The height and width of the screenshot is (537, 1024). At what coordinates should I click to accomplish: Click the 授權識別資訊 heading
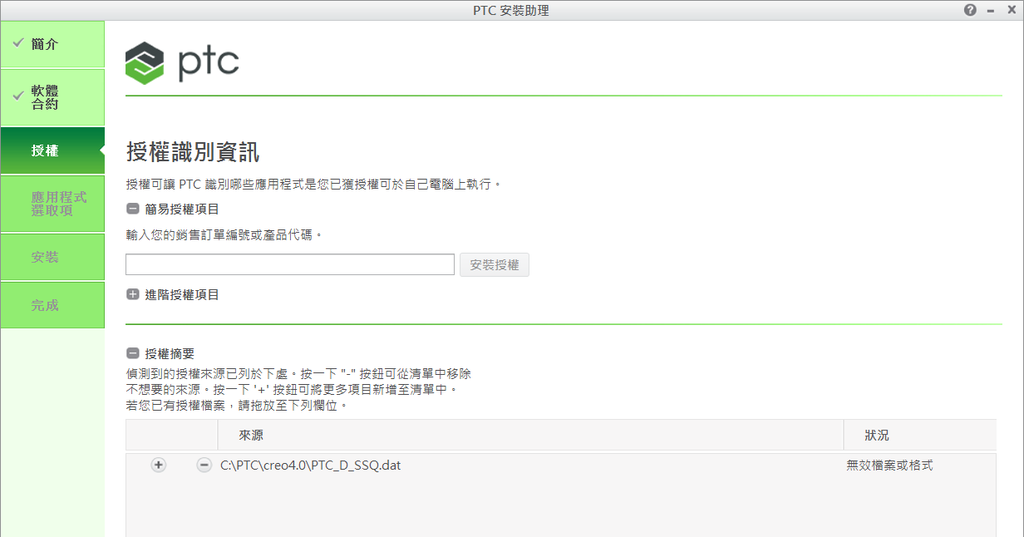tap(193, 152)
